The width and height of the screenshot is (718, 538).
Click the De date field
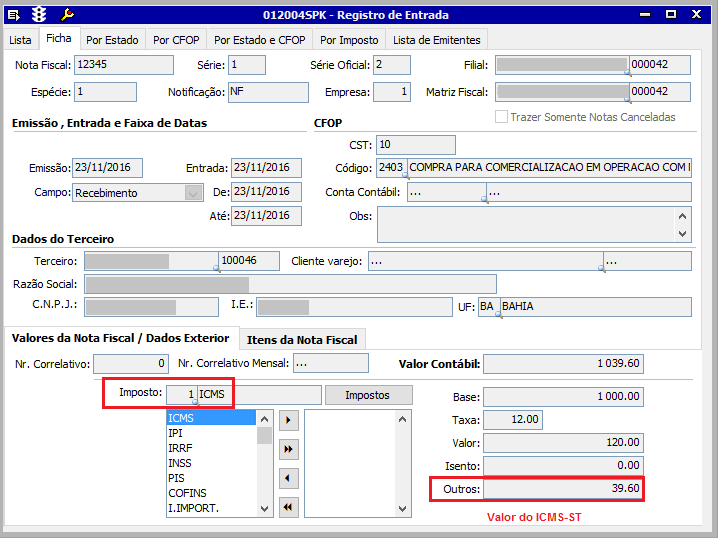pos(267,192)
